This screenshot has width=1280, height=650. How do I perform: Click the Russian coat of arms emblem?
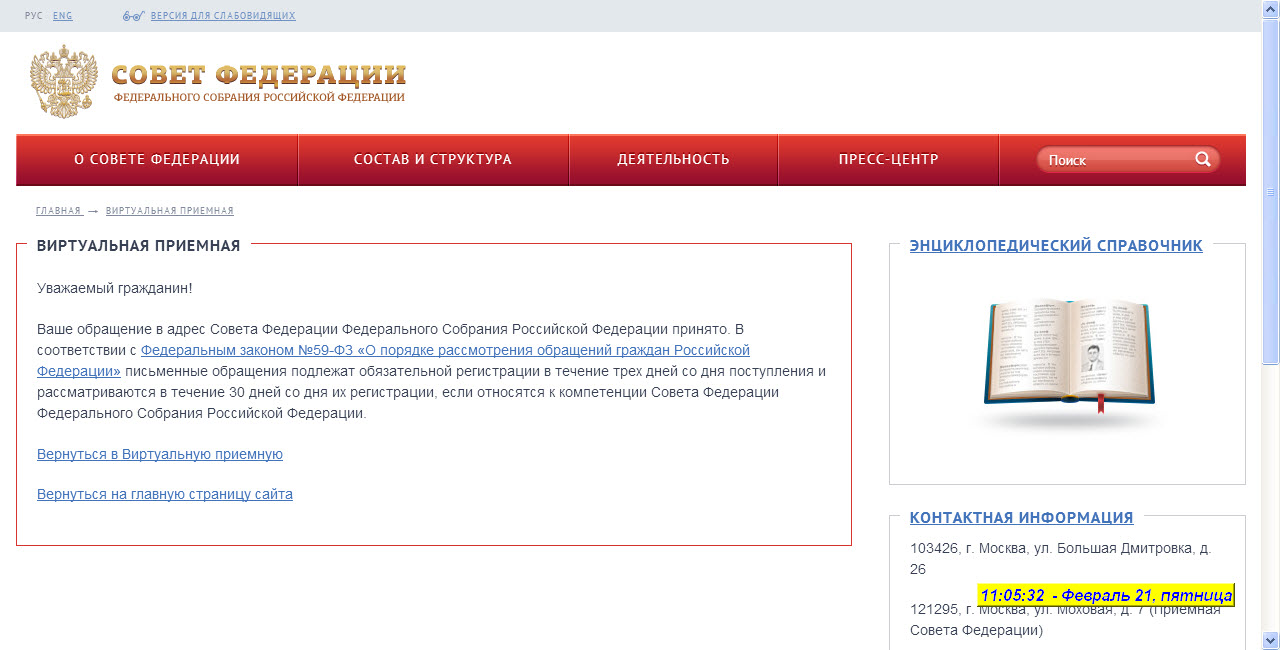[65, 81]
